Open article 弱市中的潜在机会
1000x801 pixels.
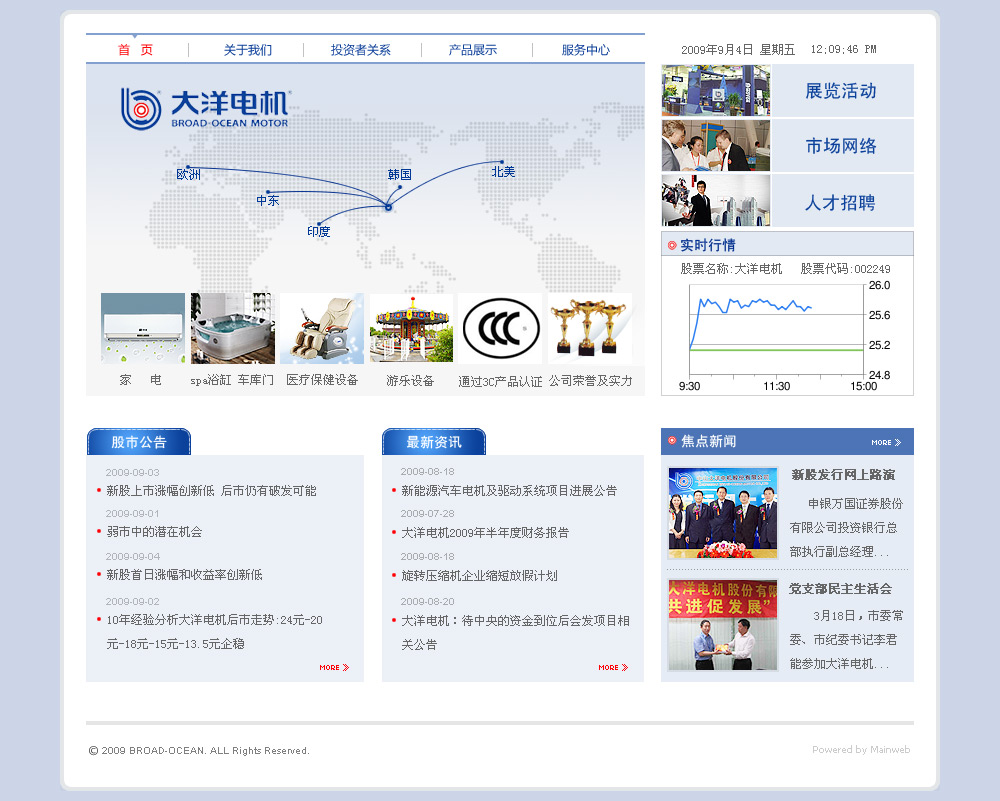coord(154,532)
